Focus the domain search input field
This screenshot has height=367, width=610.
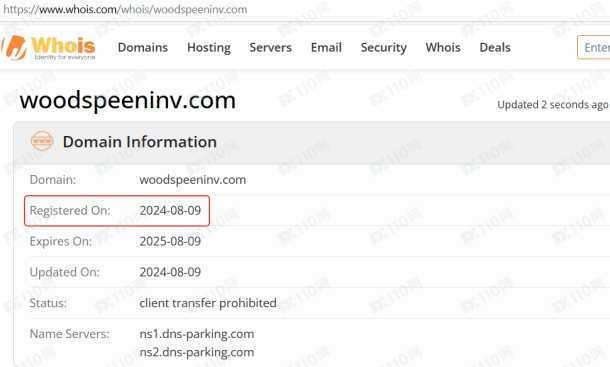click(x=594, y=47)
